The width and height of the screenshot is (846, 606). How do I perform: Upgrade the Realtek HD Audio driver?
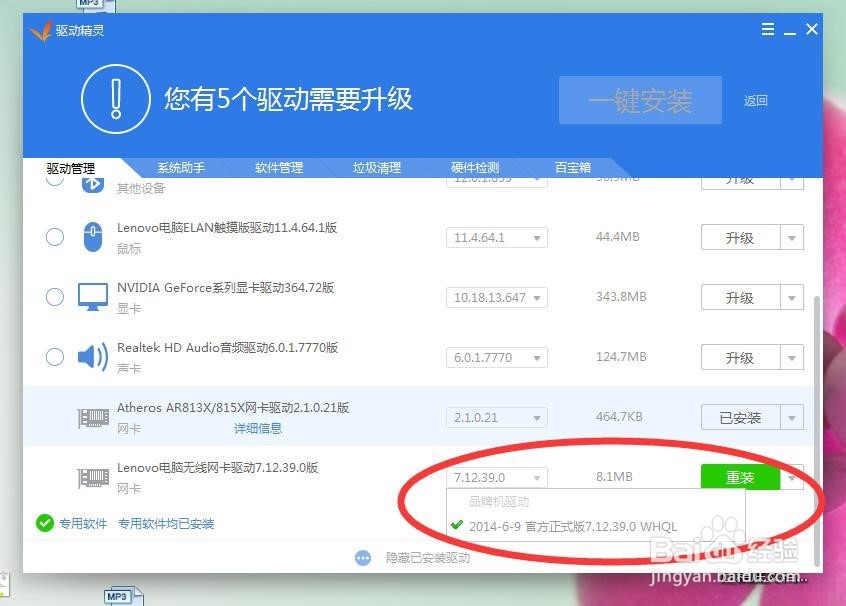click(x=740, y=357)
